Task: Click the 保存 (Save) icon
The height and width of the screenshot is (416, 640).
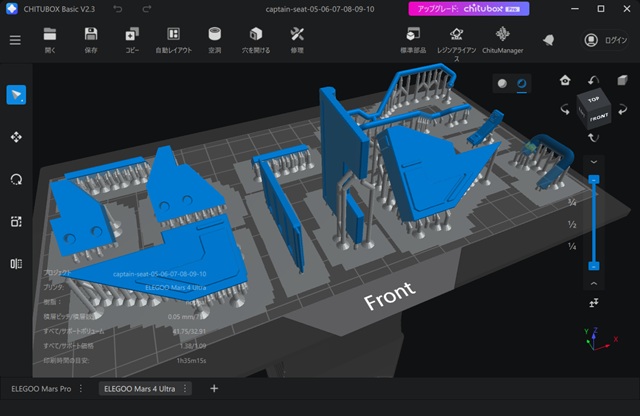Action: click(x=91, y=40)
